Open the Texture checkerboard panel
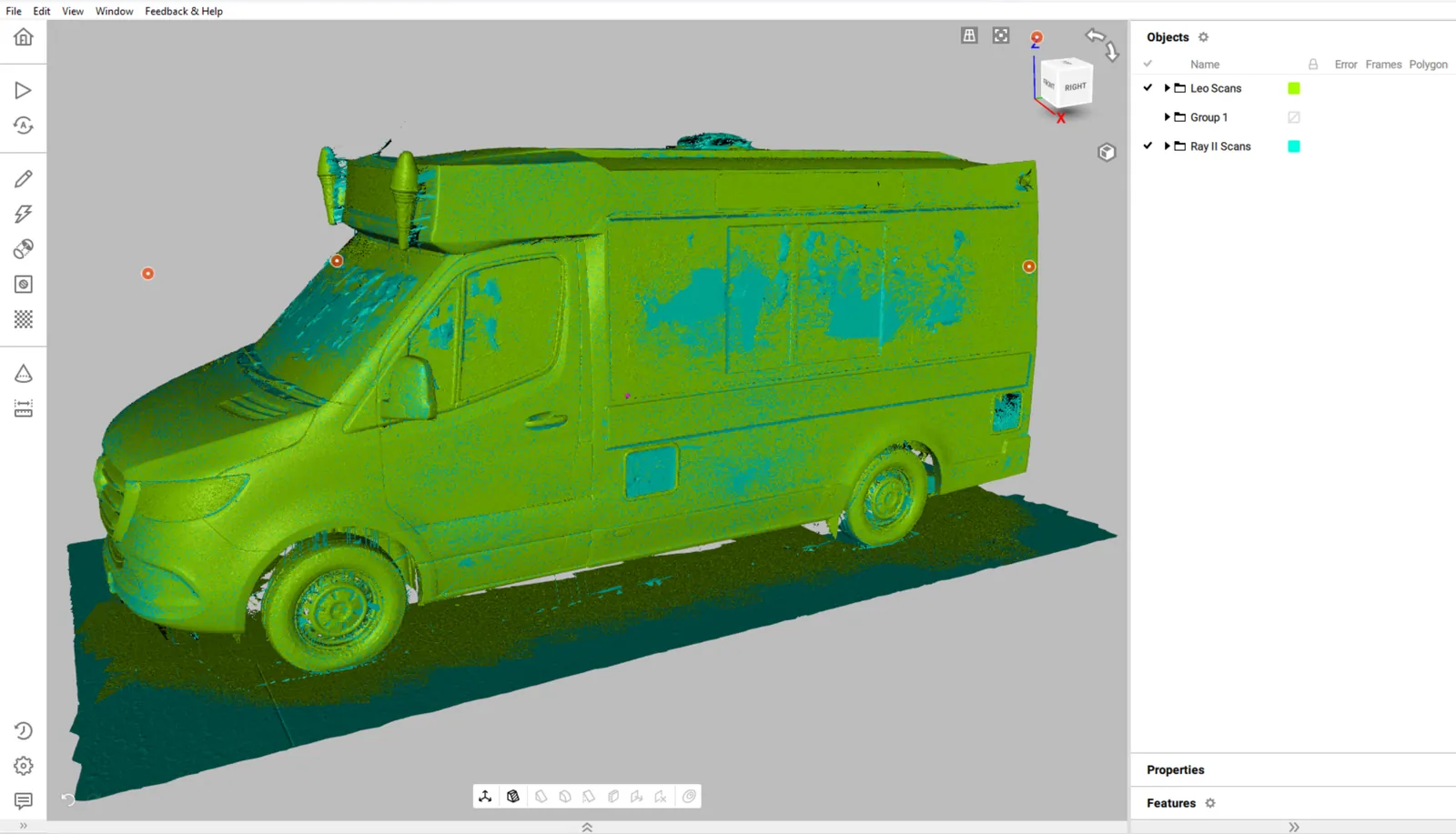 pos(24,319)
